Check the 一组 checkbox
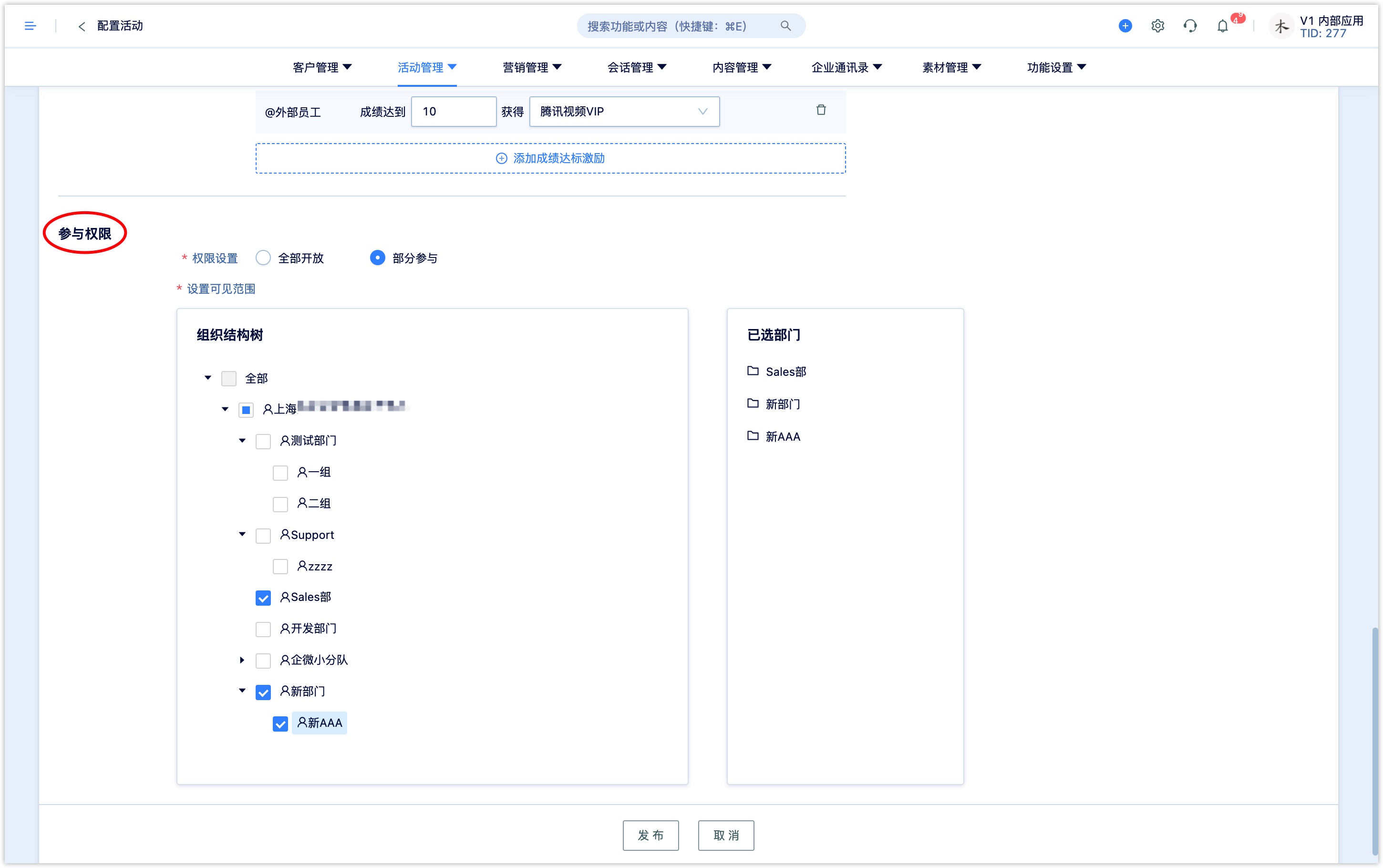 280,473
